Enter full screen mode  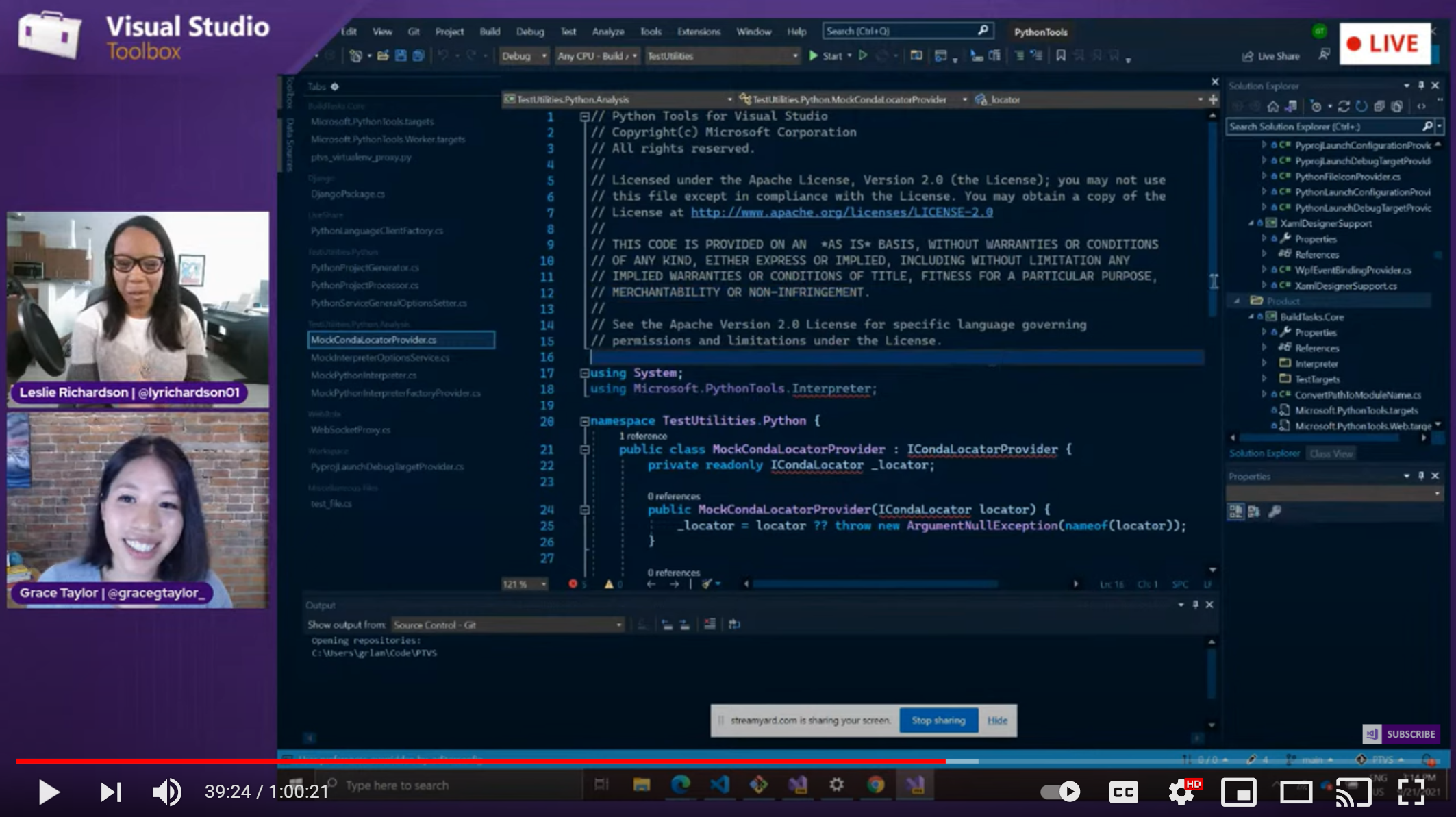click(1411, 792)
